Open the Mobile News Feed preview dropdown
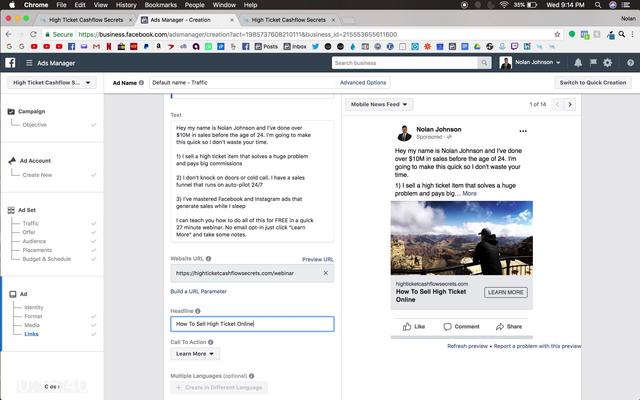Viewport: 640px width, 400px height. pyautogui.click(x=379, y=104)
